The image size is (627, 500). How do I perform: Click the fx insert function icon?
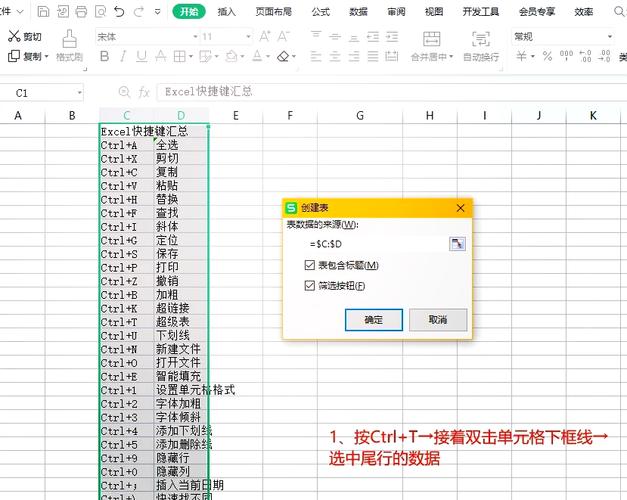click(144, 93)
